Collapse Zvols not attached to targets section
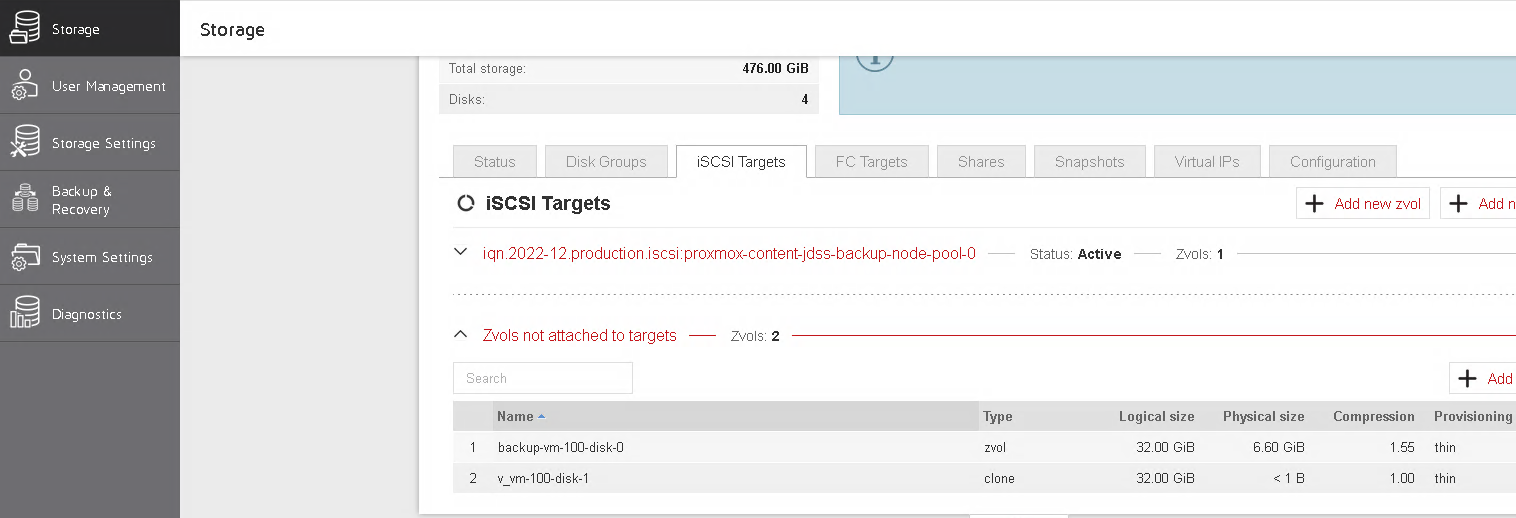Screen dimensions: 1516x518 click(x=460, y=334)
